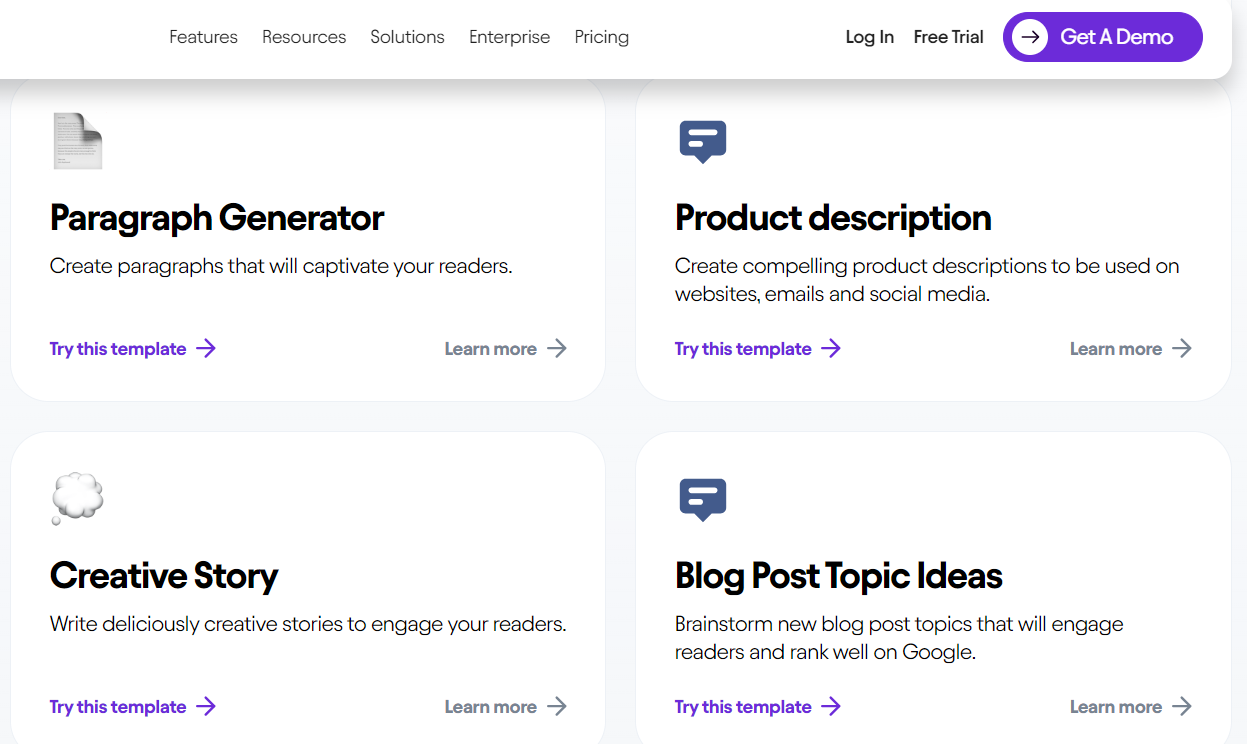The width and height of the screenshot is (1247, 744).
Task: Click the arrow beside Blog Post Topic Ideas' Learn more
Action: [x=1182, y=706]
